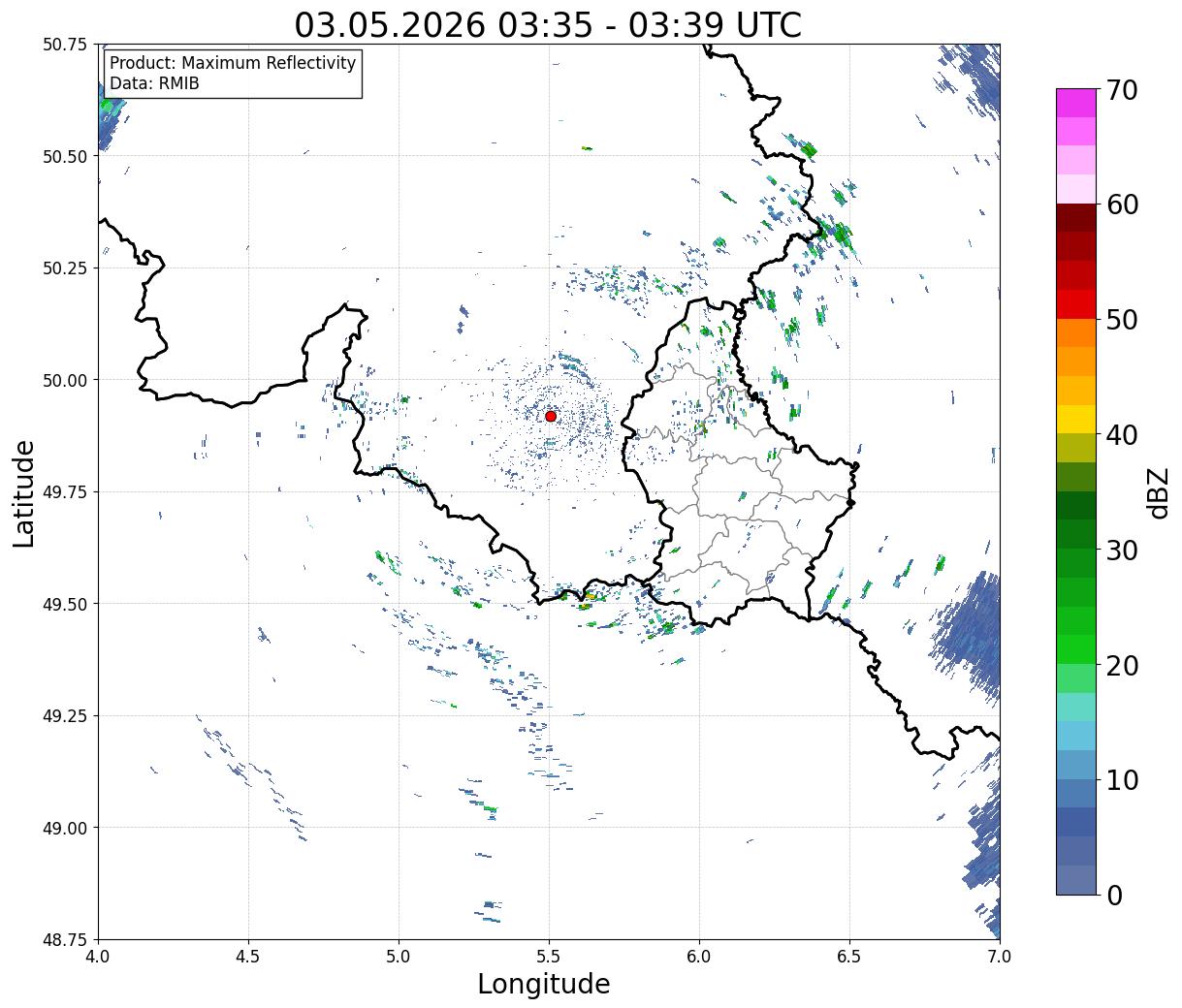Viewport: 1182px width, 1008px height.
Task: Click the orange 50 dBZ colorbar tick label
Action: tap(1121, 320)
